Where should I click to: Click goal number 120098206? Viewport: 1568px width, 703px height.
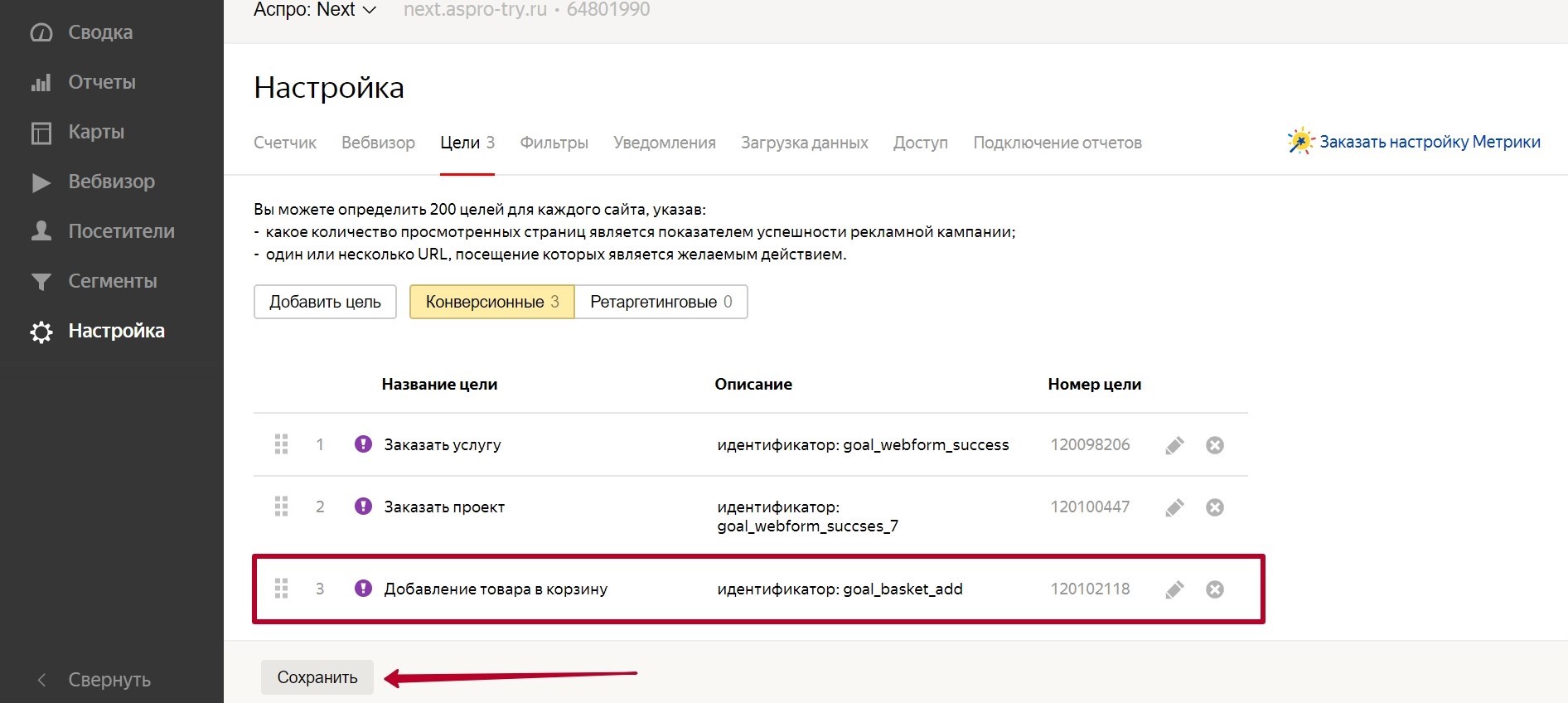click(x=1090, y=444)
